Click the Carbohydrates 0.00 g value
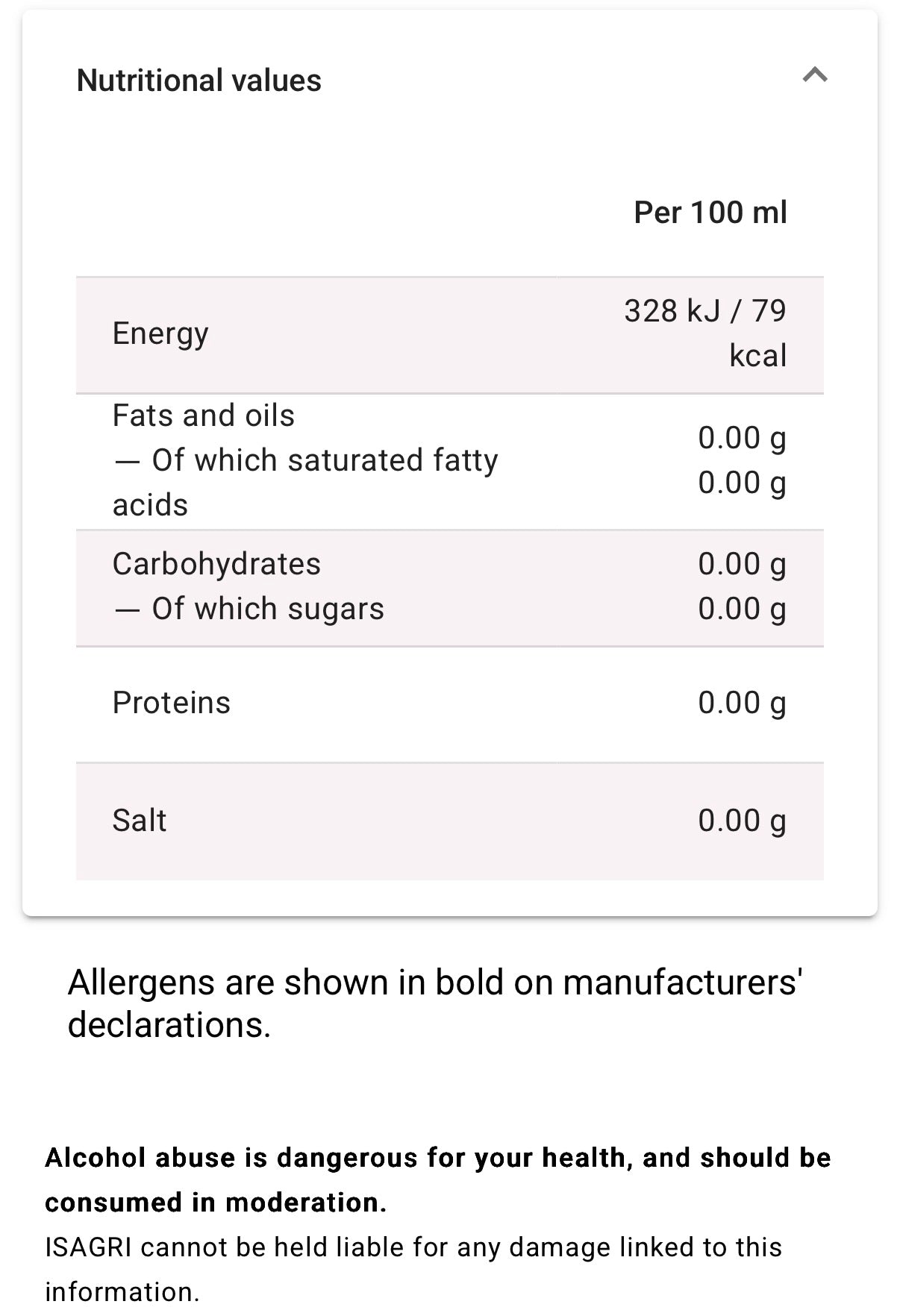The image size is (900, 1316). (x=742, y=564)
